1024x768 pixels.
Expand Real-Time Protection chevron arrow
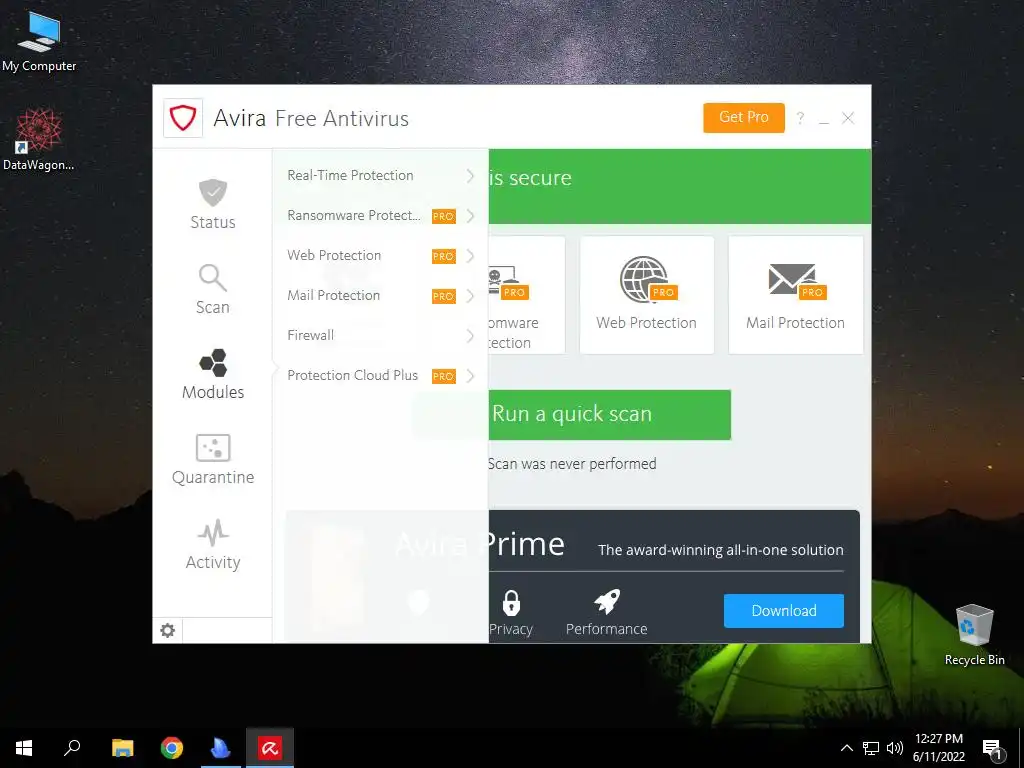coord(470,175)
